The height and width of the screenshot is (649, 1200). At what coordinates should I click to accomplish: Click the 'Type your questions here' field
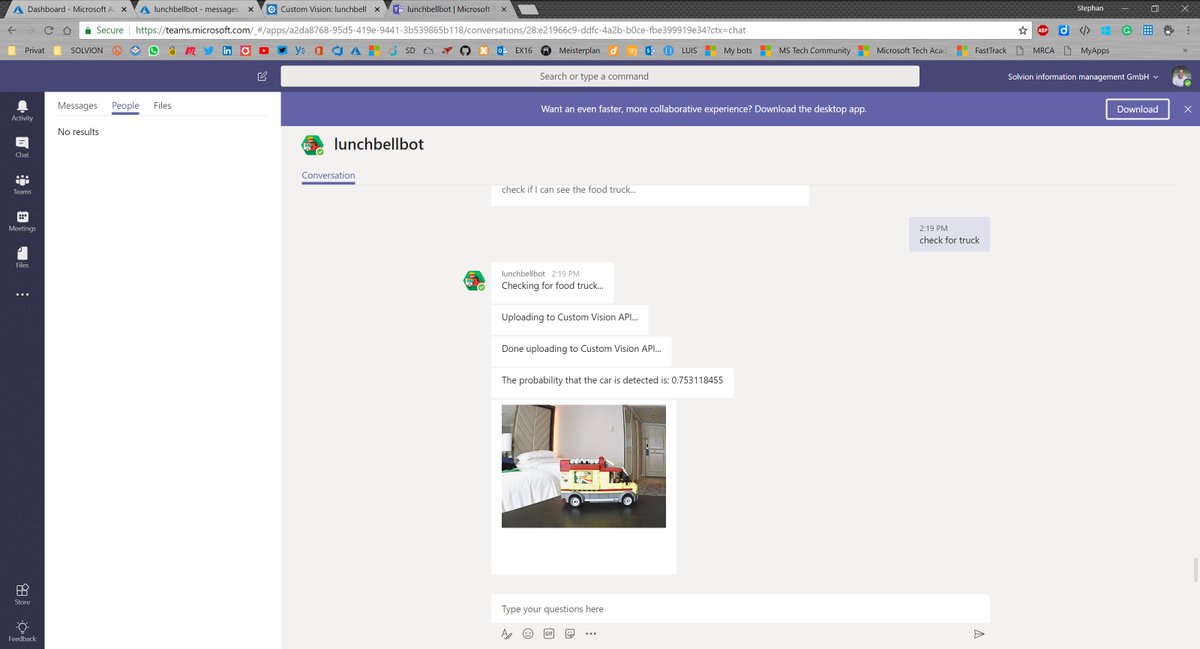740,609
